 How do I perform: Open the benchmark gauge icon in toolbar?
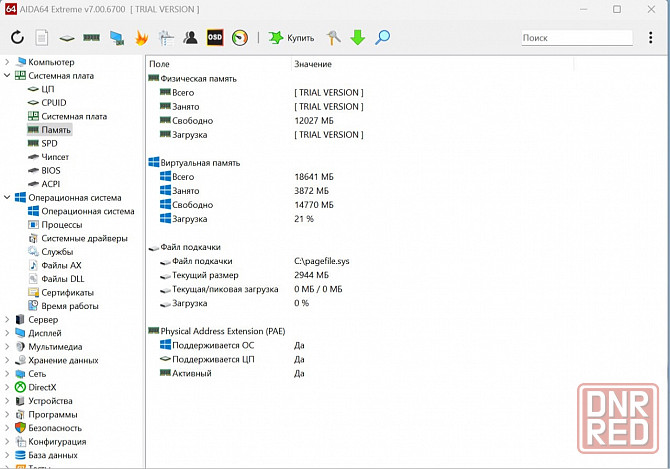tap(239, 38)
